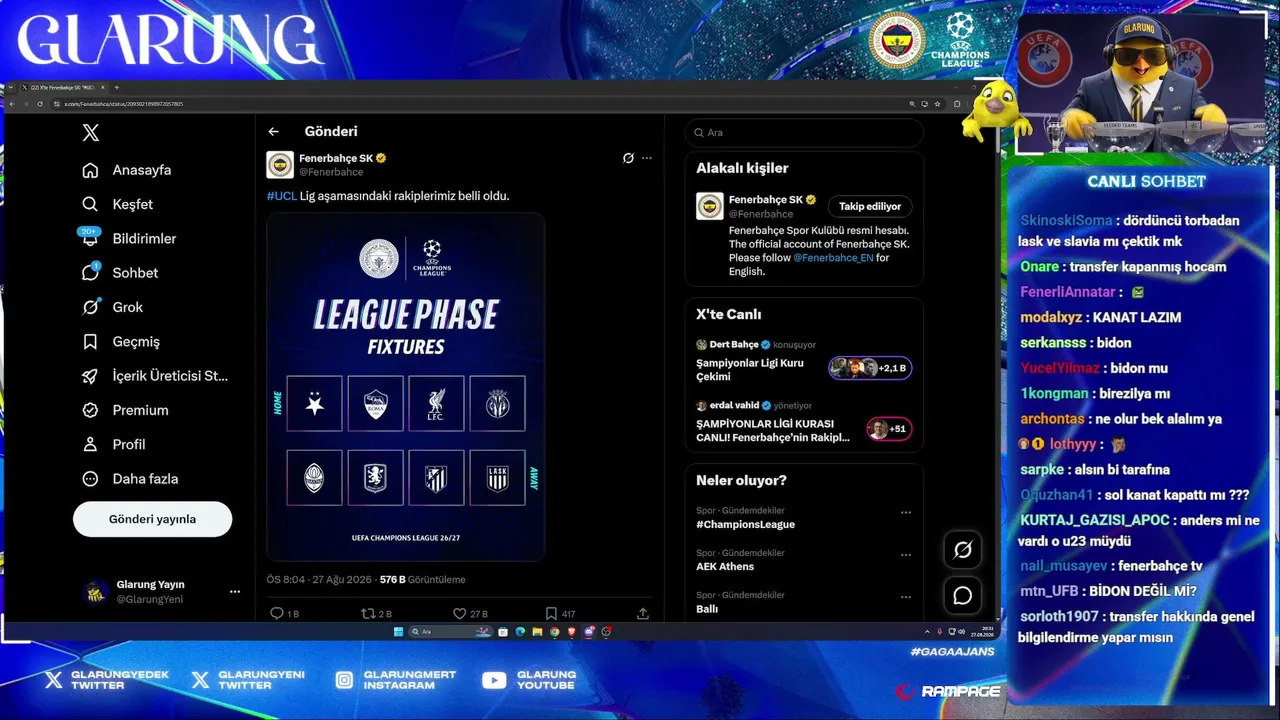
Task: Open the Glarung Yayın account avatar
Action: tap(95, 592)
